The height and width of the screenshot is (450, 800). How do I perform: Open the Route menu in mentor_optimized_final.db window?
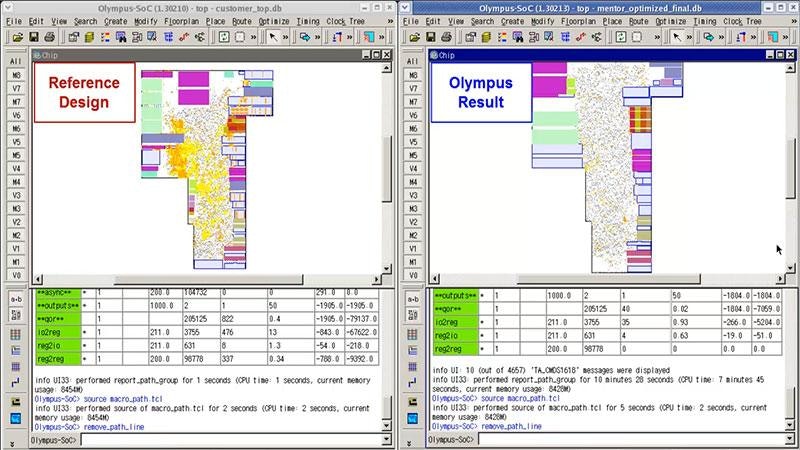pyautogui.click(x=638, y=21)
